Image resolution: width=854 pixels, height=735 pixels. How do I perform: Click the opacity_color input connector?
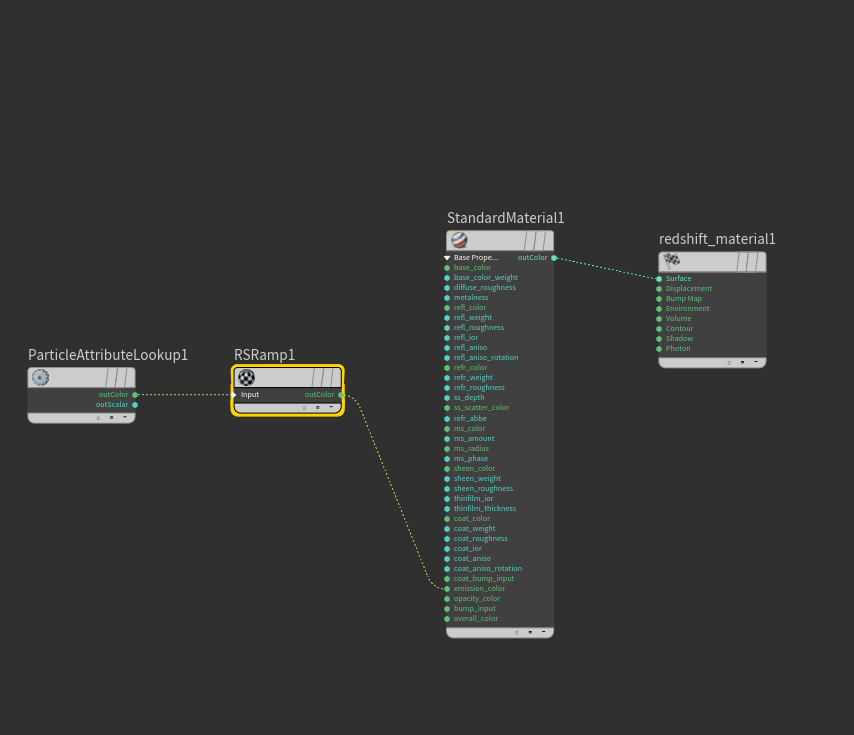pyautogui.click(x=447, y=599)
